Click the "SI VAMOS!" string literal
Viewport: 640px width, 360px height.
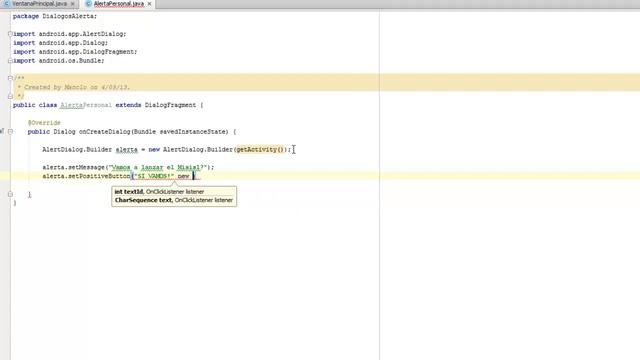click(154, 176)
